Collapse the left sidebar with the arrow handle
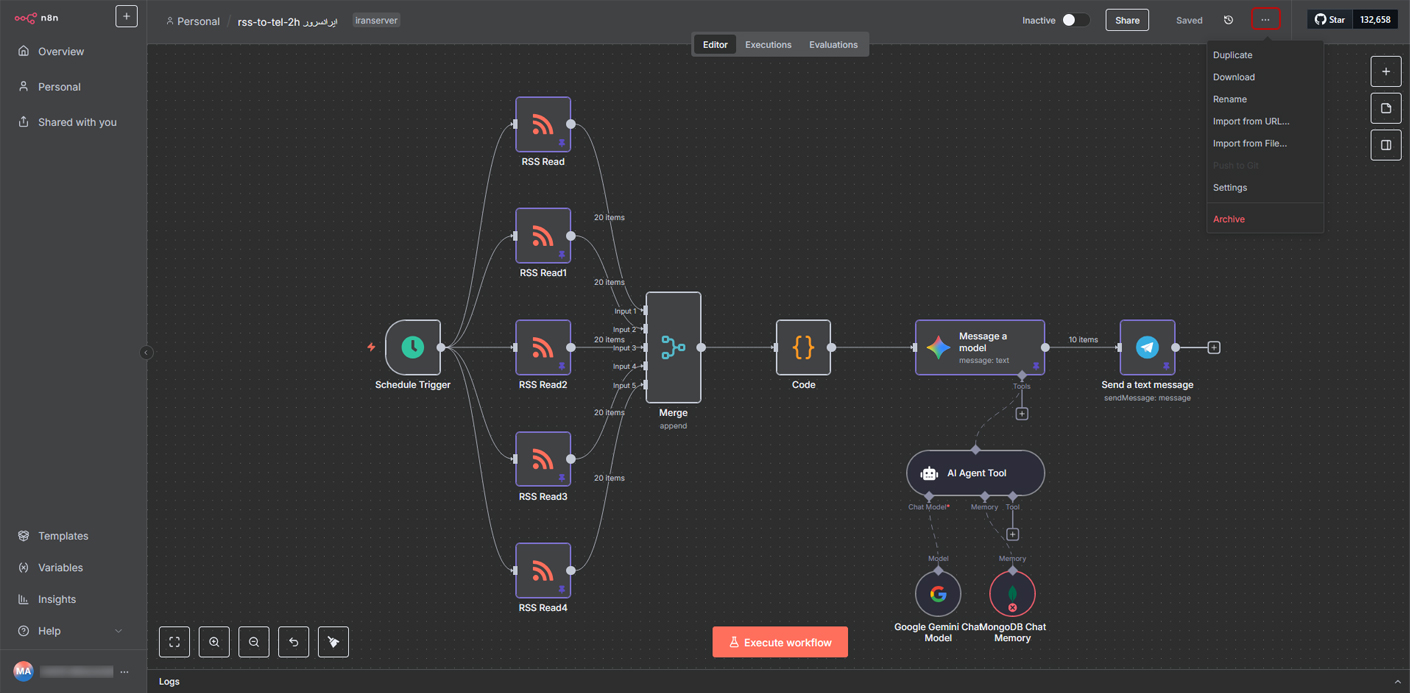Screen dimensions: 1410x693 146,353
